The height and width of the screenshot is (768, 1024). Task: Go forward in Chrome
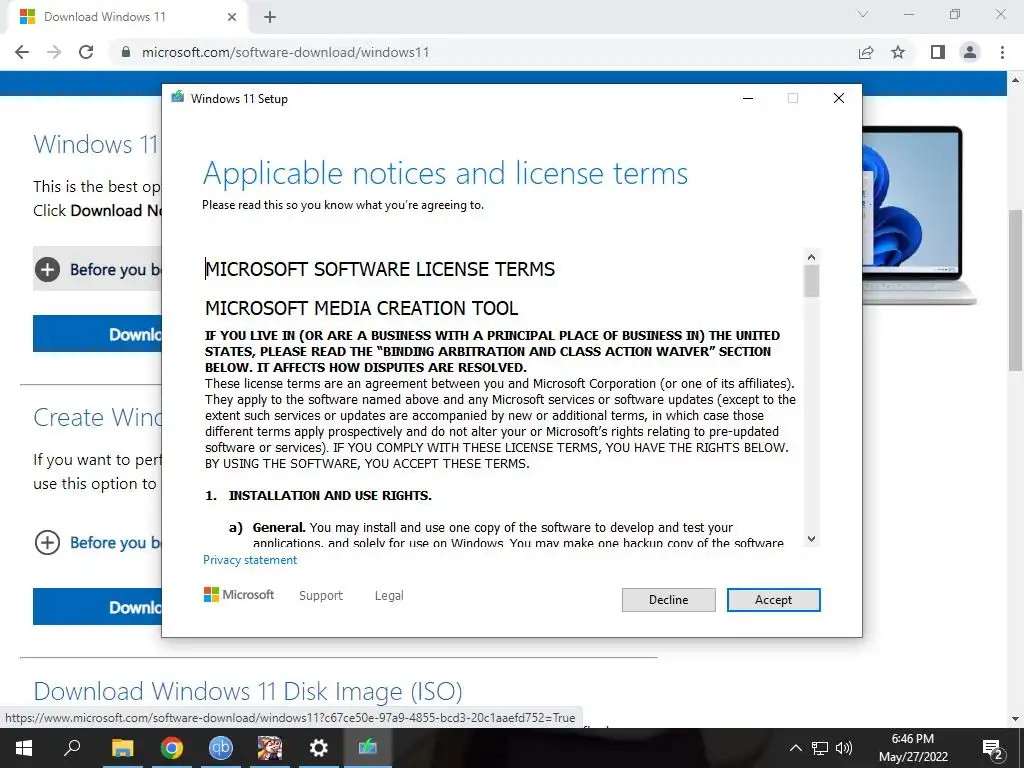(54, 52)
